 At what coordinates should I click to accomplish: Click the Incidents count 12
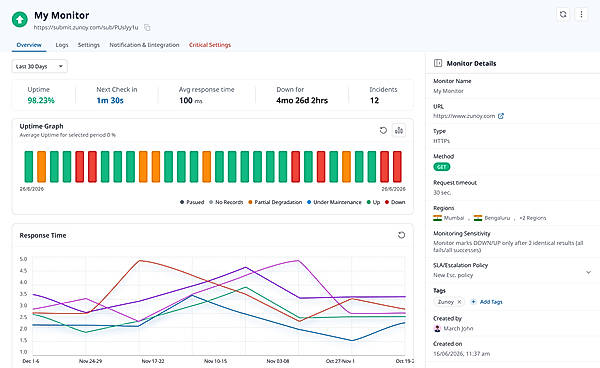(374, 100)
